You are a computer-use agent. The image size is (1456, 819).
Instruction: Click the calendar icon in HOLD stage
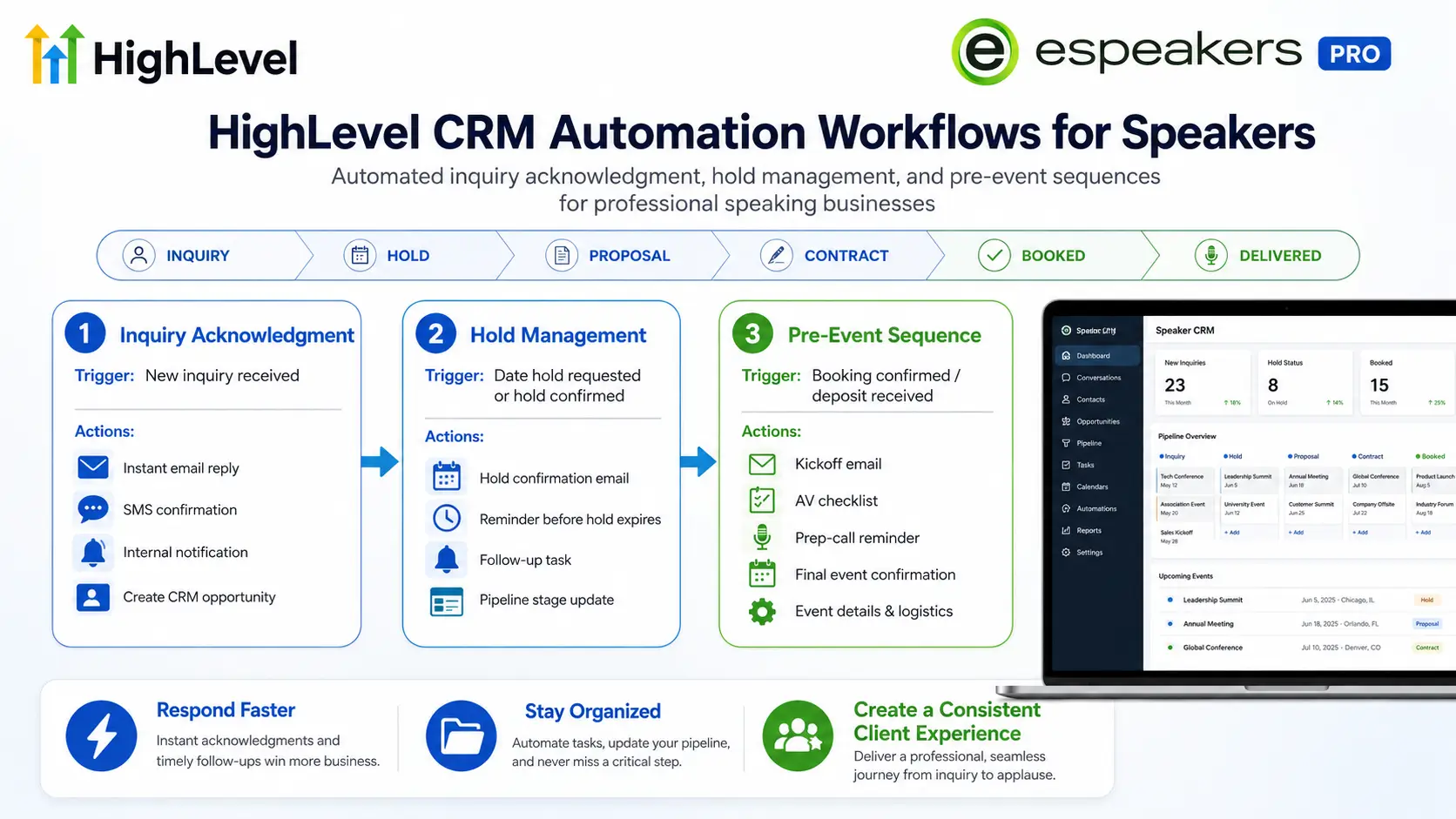pyautogui.click(x=360, y=255)
